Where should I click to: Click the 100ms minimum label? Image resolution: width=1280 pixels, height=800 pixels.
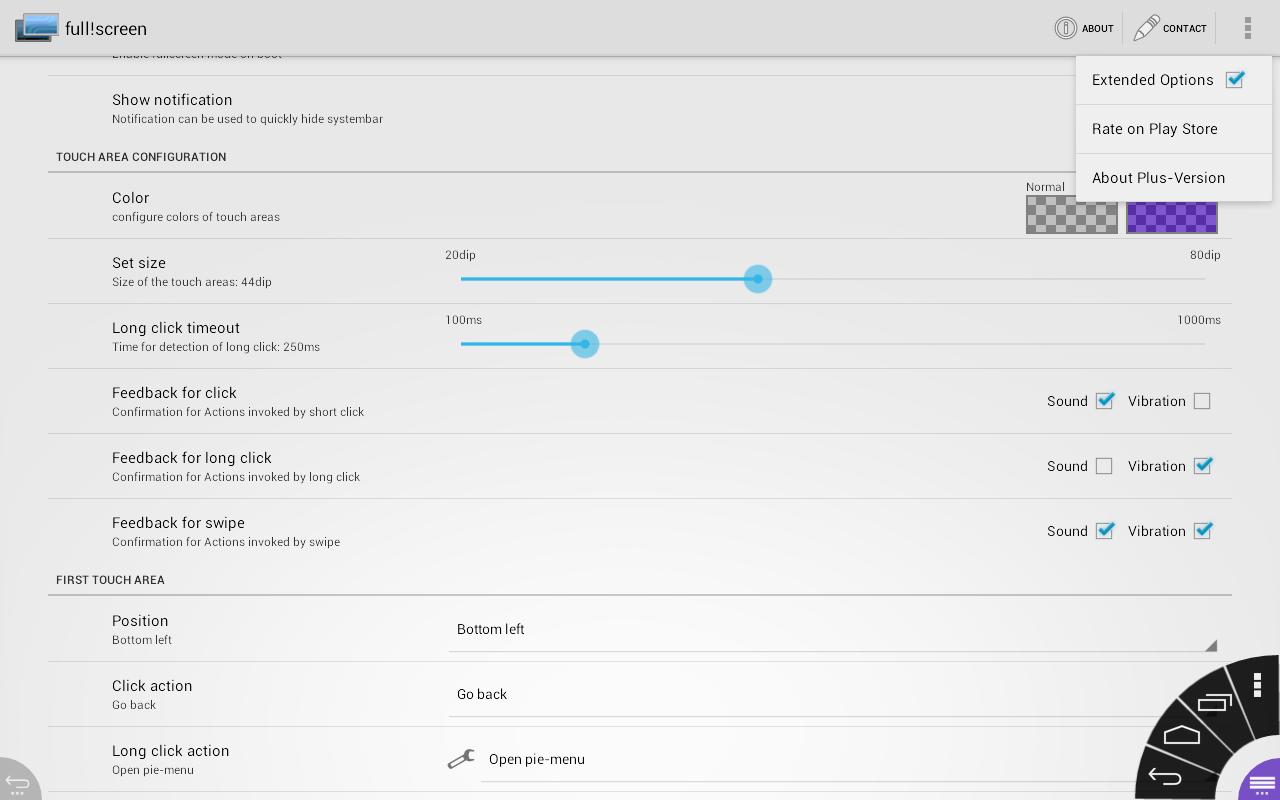pos(463,320)
